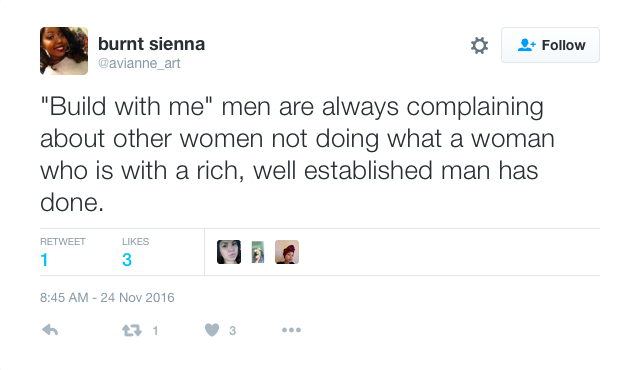634x370 pixels.
Task: Like the tweet with the heart icon
Action: (212, 330)
